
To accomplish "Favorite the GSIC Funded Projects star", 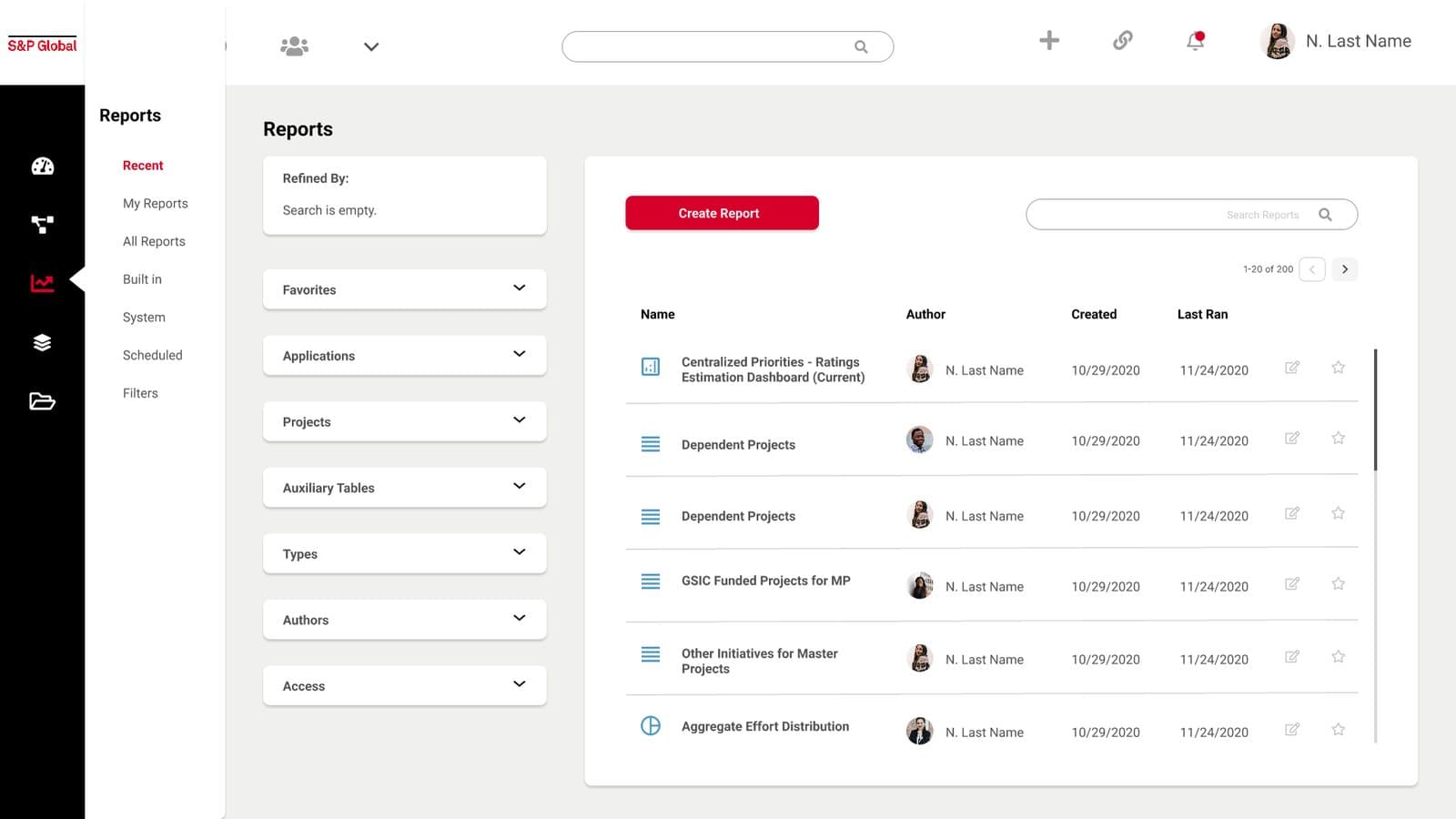I will coord(1338,584).
